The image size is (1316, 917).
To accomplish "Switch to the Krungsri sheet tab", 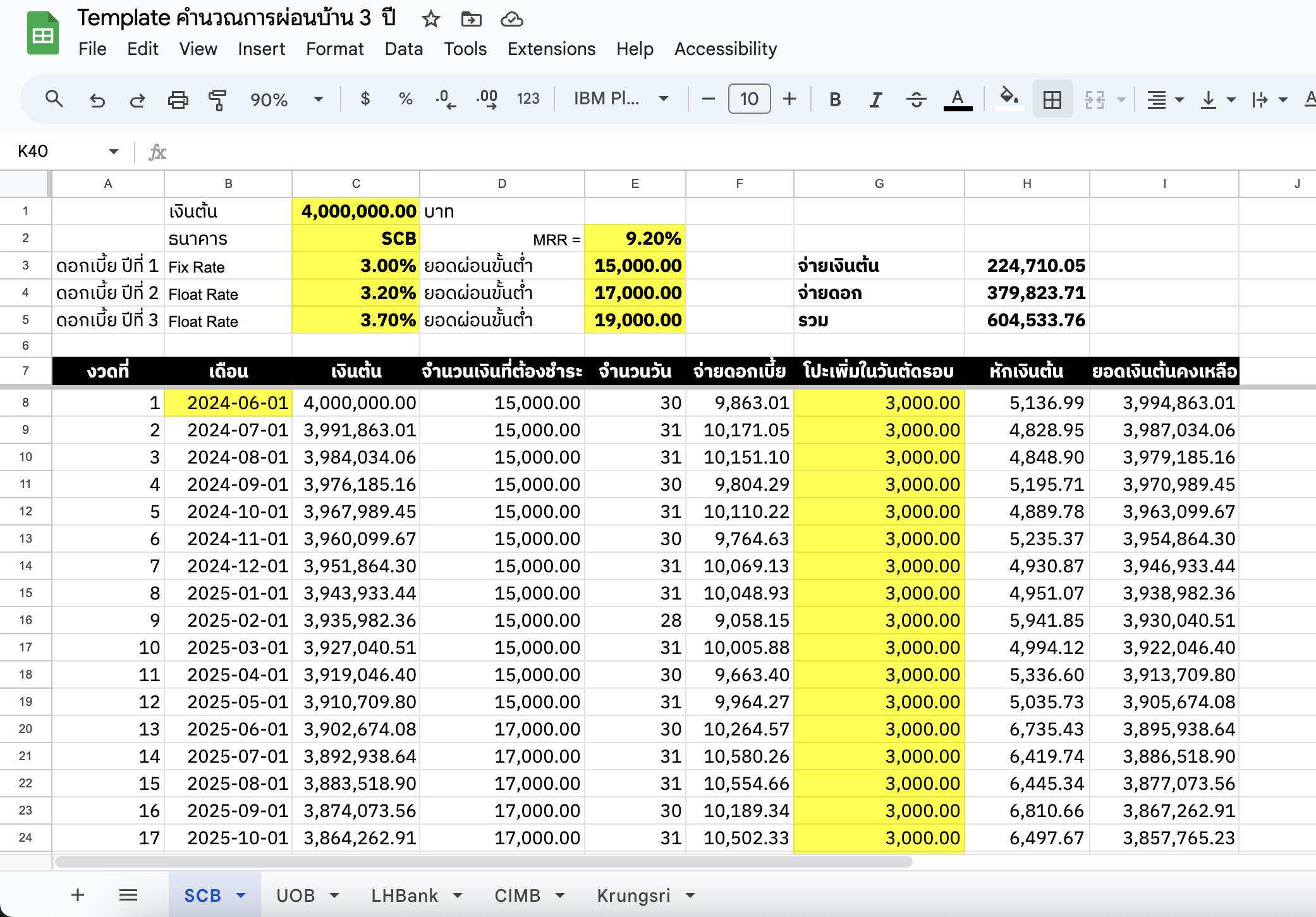I will pyautogui.click(x=633, y=895).
